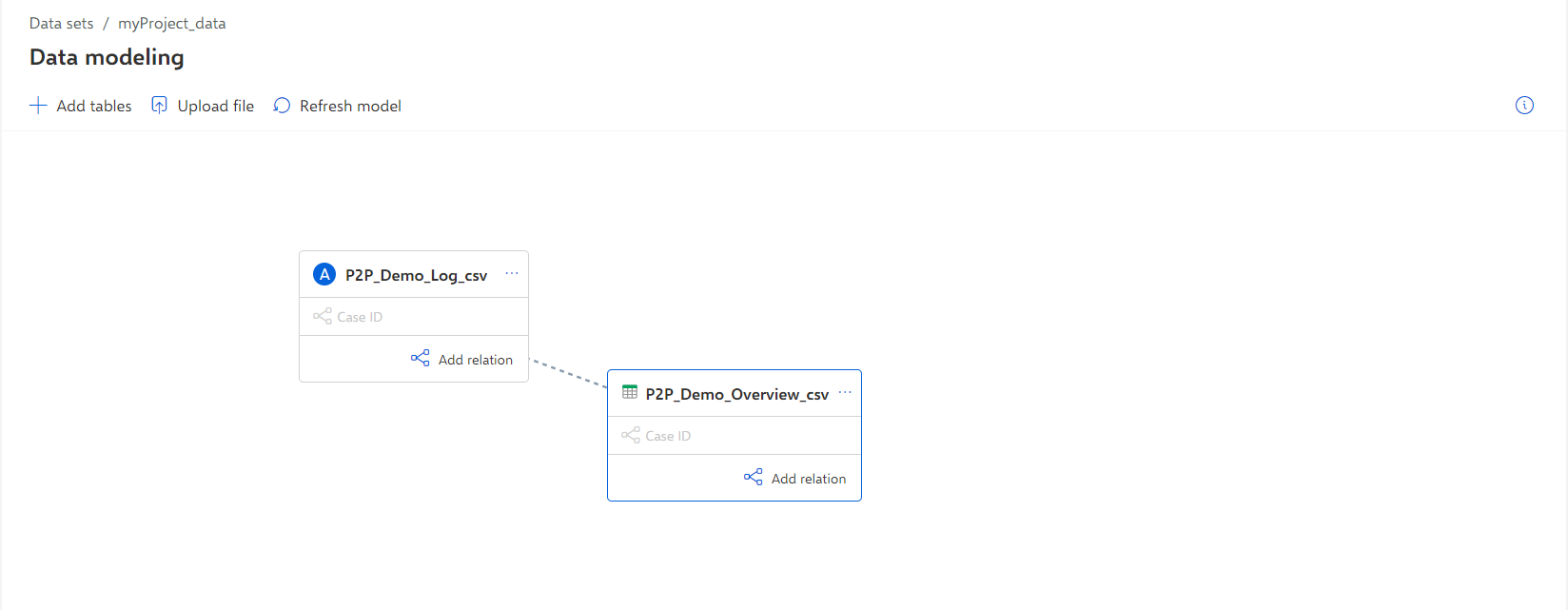Screen dimensions: 1568x610
Task: Click Add relation icon in P2P_Demo_Overview_csv card
Action: click(x=754, y=478)
